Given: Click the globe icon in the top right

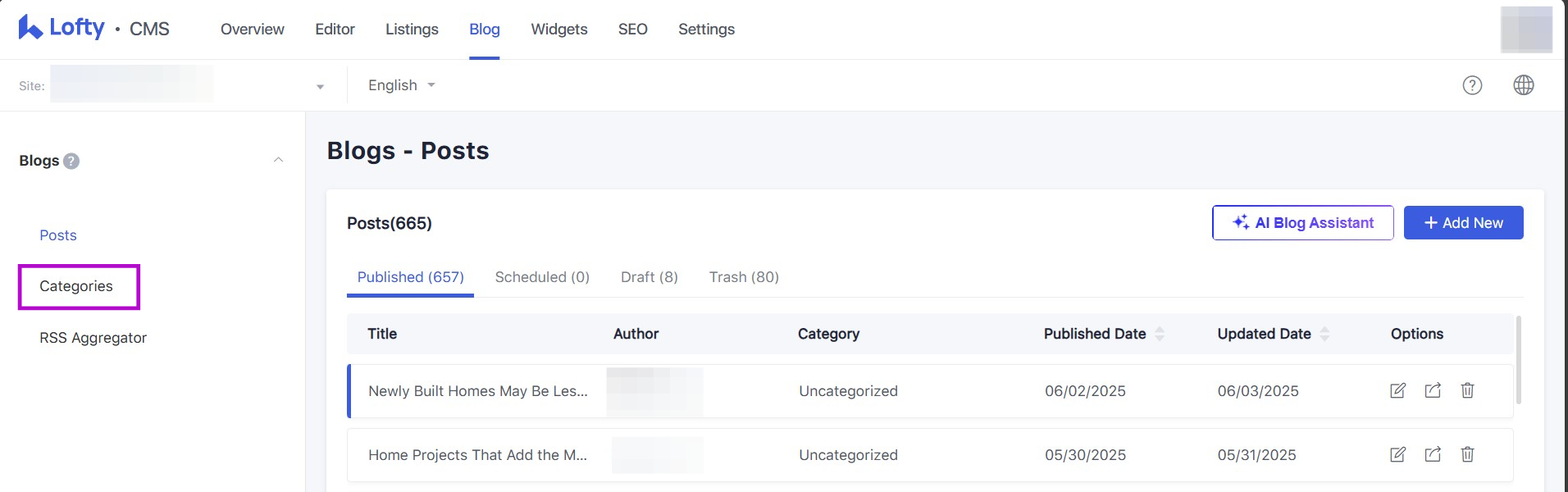Looking at the screenshot, I should [x=1523, y=85].
